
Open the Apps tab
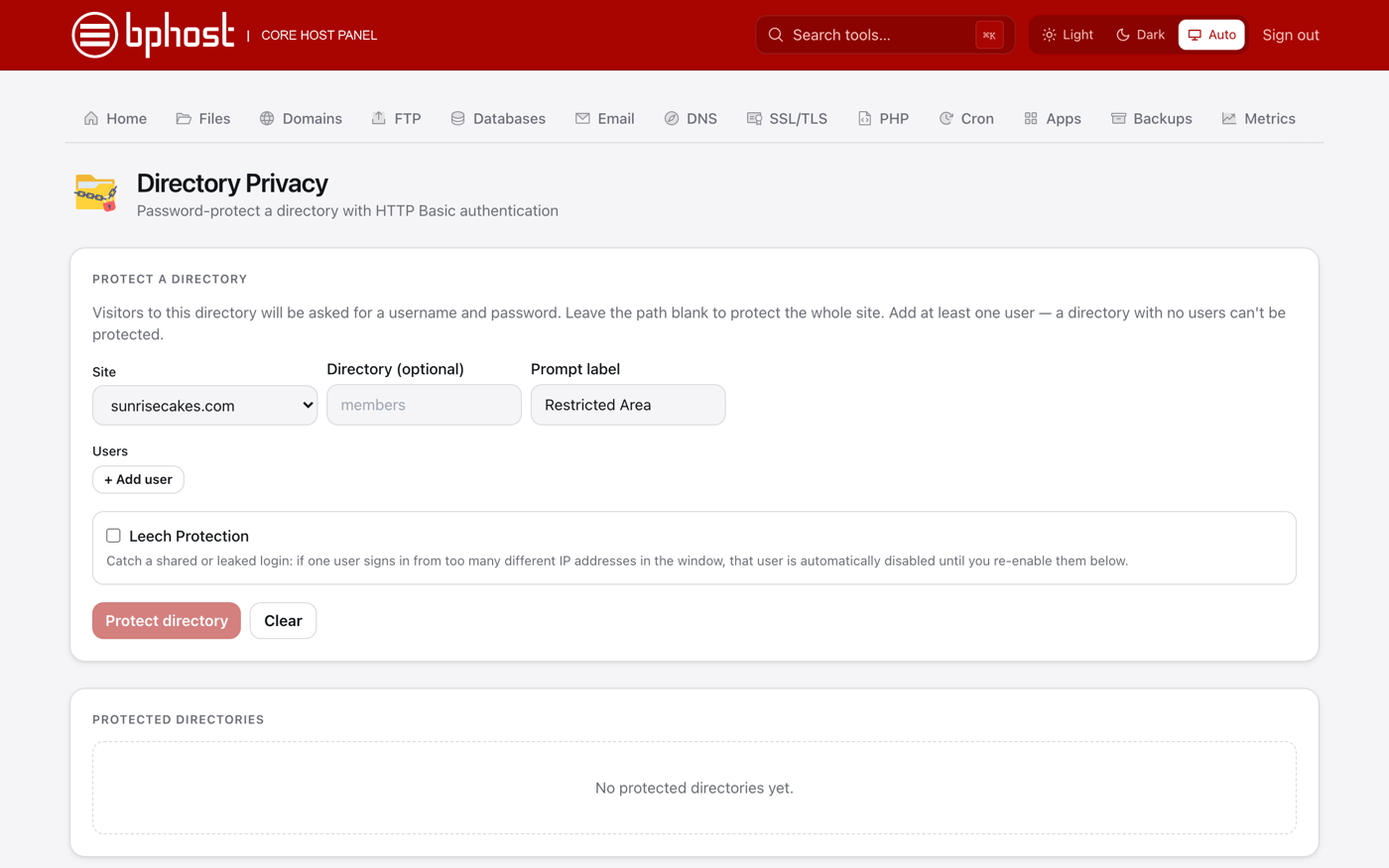click(1053, 118)
